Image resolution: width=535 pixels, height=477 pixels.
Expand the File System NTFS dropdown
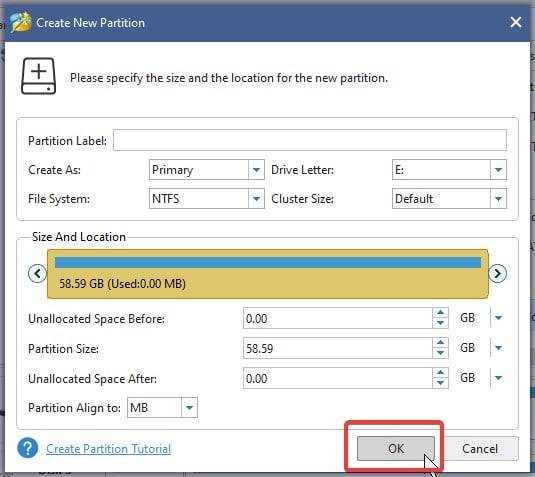click(256, 199)
